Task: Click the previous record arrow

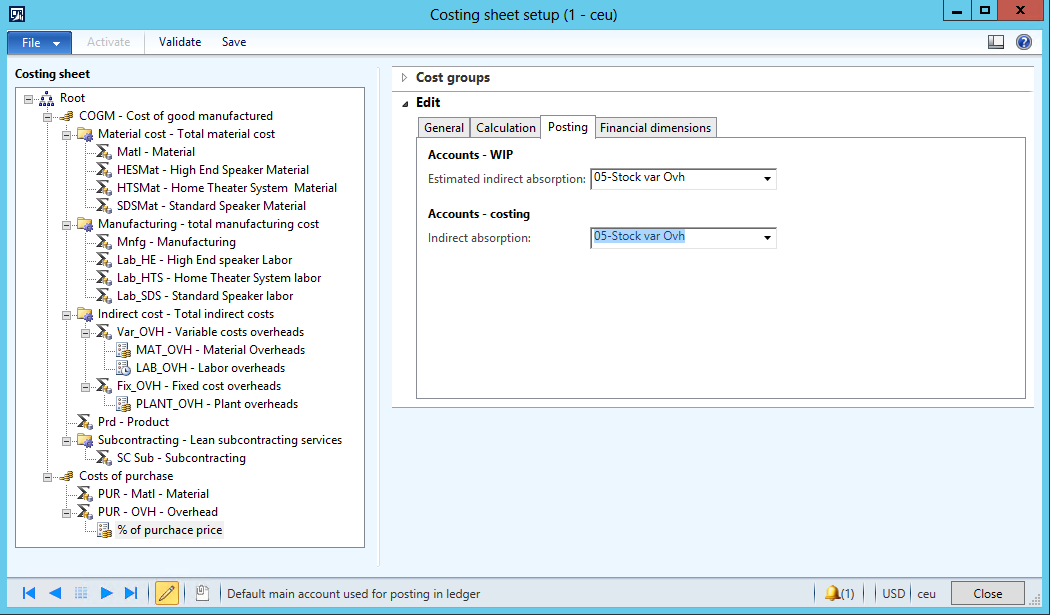Action: click(x=55, y=593)
